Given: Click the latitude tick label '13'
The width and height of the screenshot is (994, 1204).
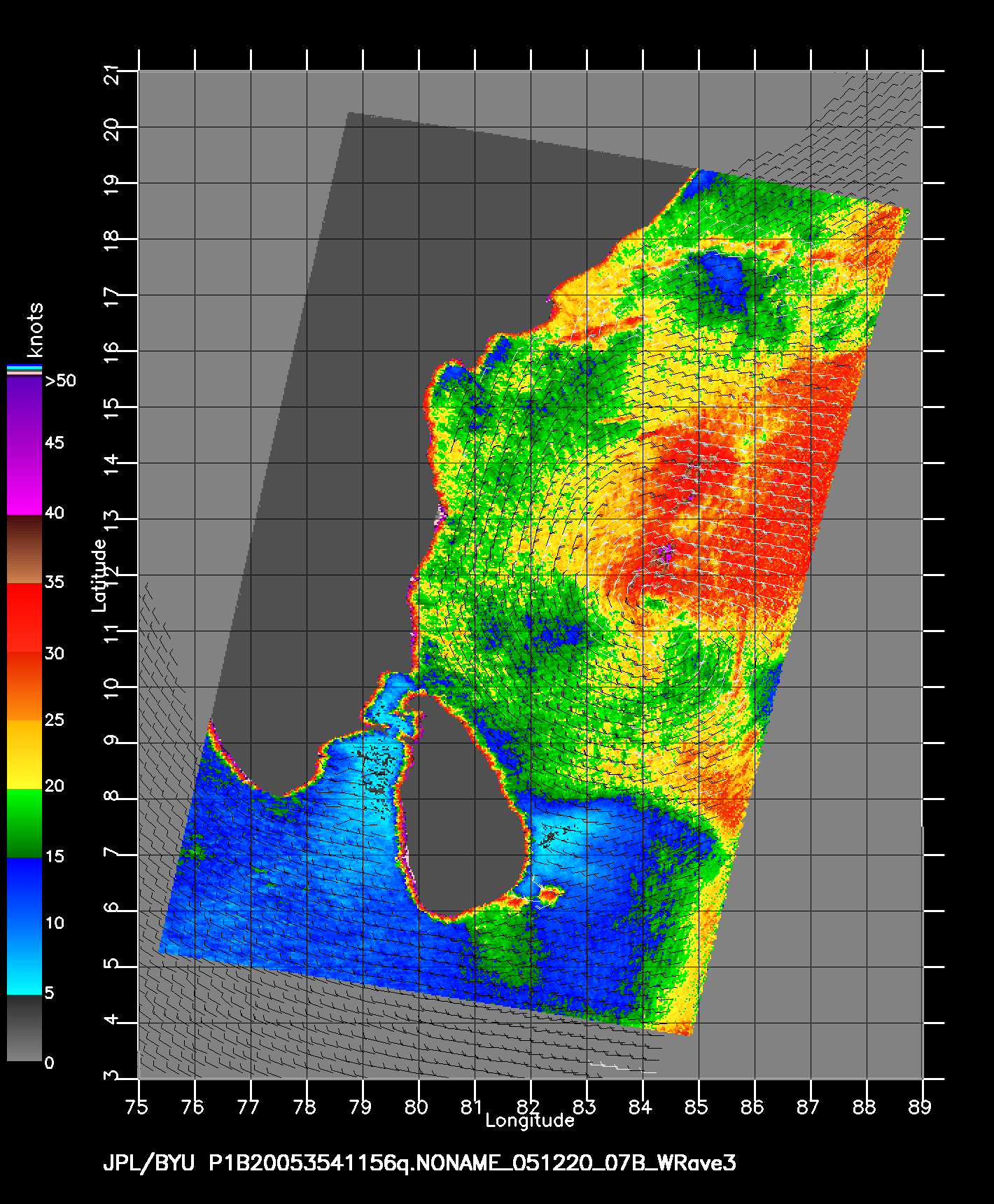Looking at the screenshot, I should [x=111, y=520].
